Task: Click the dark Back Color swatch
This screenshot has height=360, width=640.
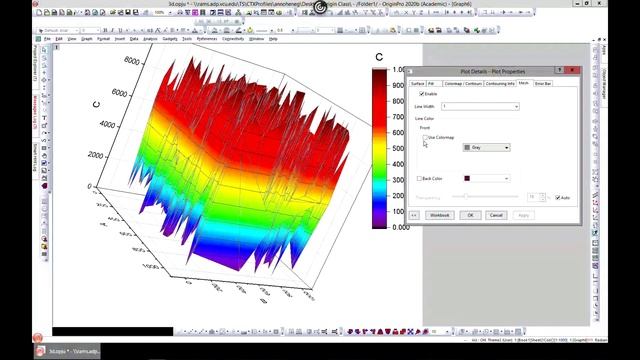Action: click(x=467, y=178)
